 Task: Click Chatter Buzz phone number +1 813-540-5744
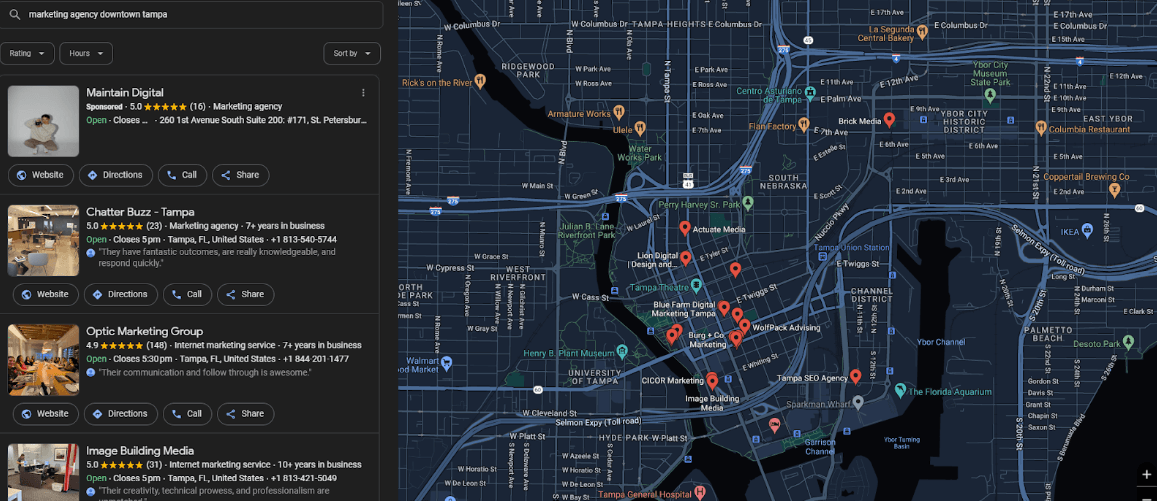point(303,240)
